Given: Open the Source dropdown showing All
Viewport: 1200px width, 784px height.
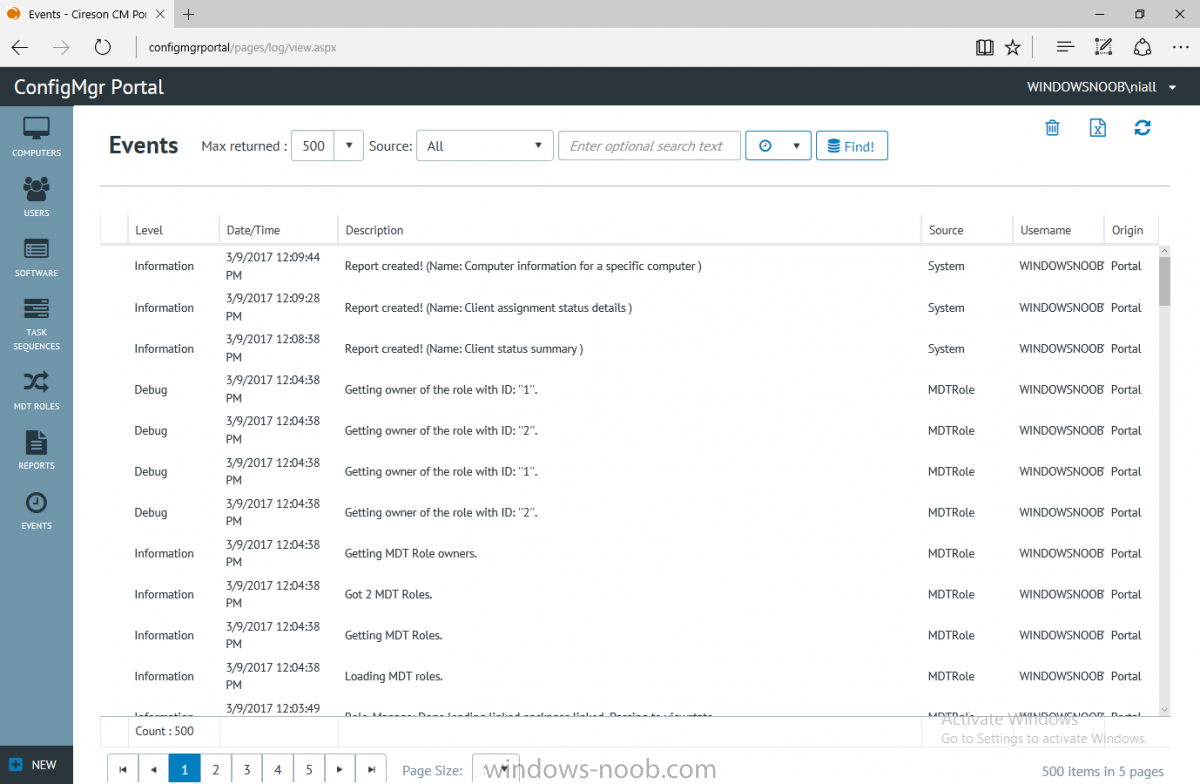Looking at the screenshot, I should pos(485,146).
